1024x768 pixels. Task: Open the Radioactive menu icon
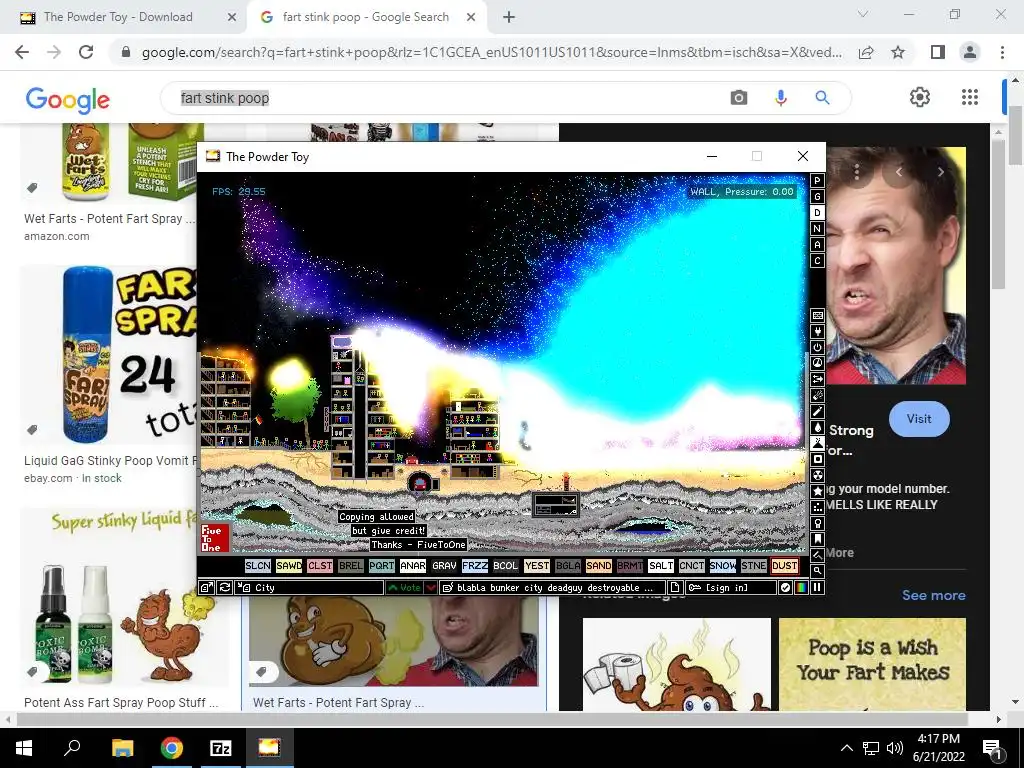click(817, 475)
